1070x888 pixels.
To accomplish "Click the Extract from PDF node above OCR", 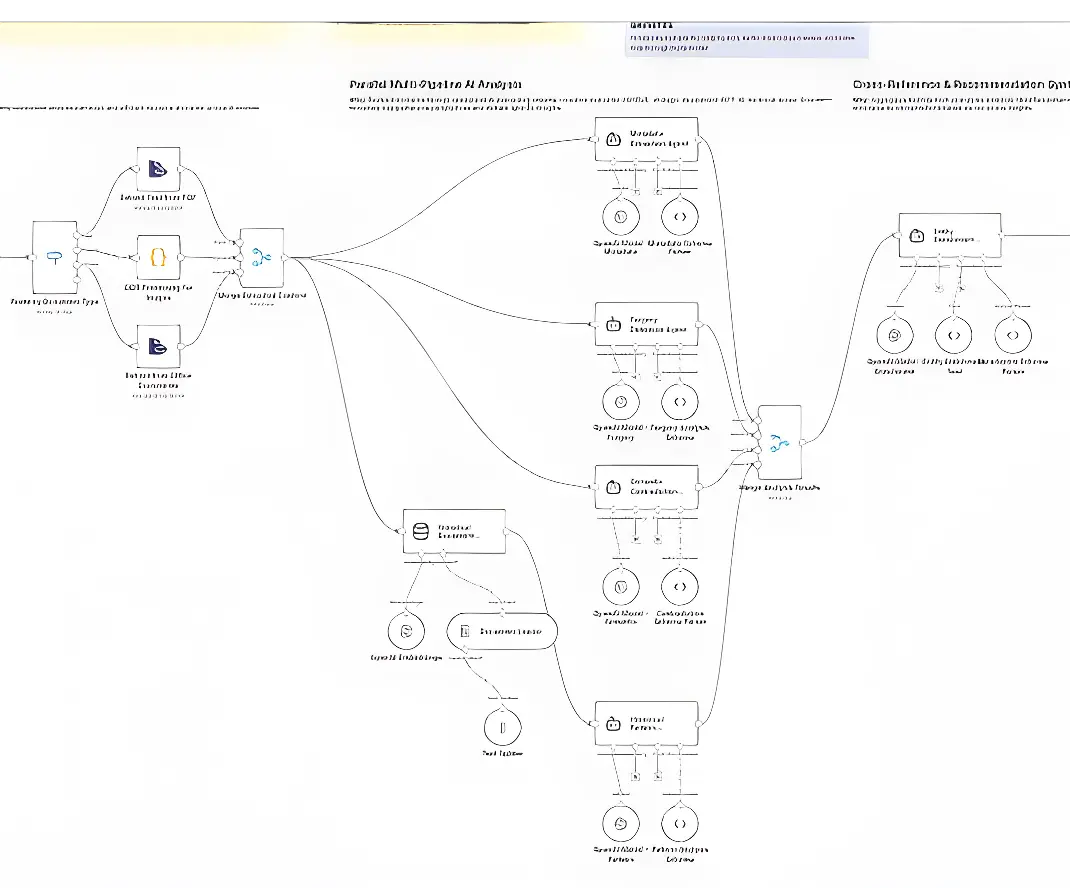I will (x=158, y=169).
